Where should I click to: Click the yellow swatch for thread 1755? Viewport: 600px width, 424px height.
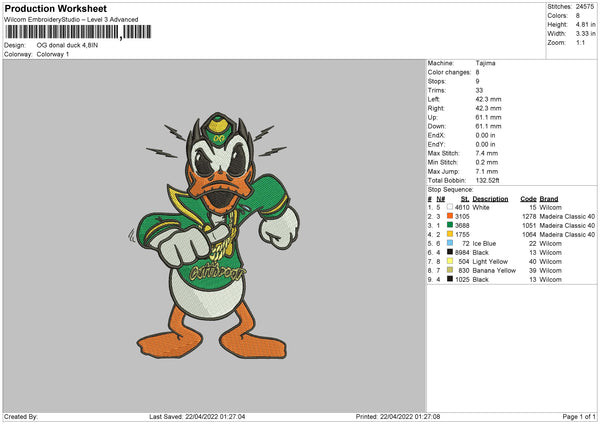(x=450, y=234)
